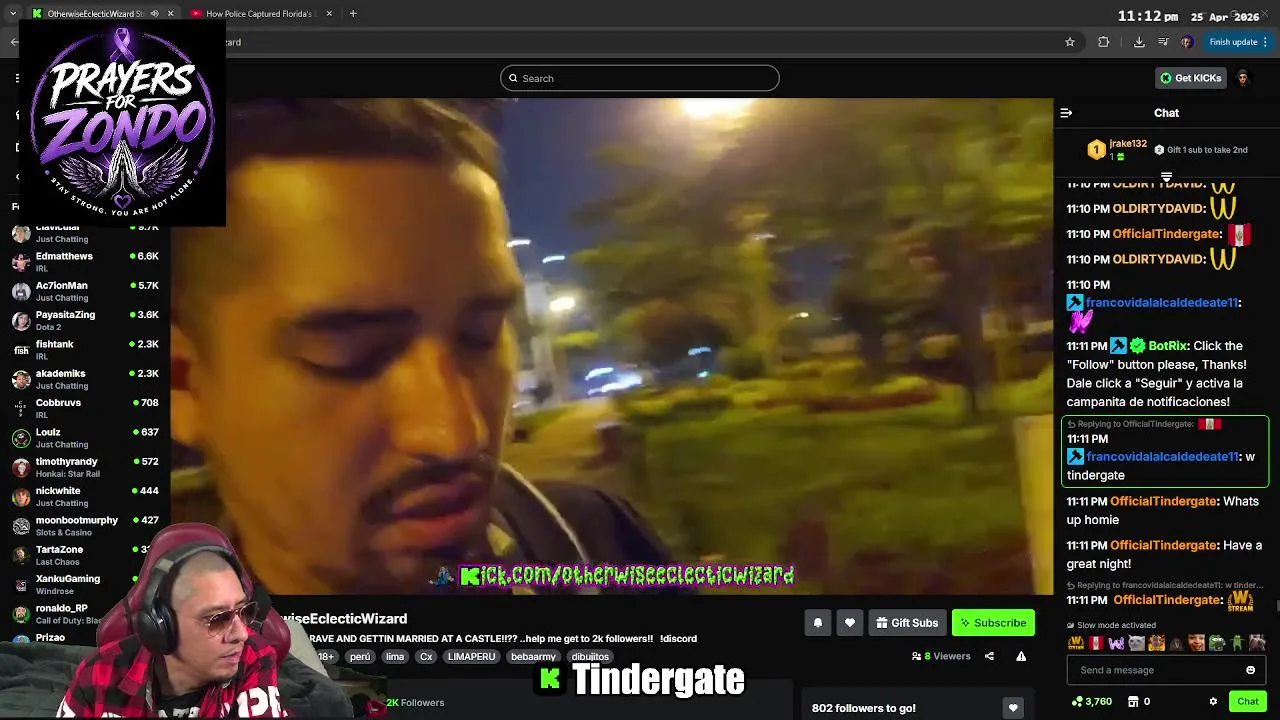Open nickwhite channel in sidebar
This screenshot has width=1280, height=720.
click(85, 496)
